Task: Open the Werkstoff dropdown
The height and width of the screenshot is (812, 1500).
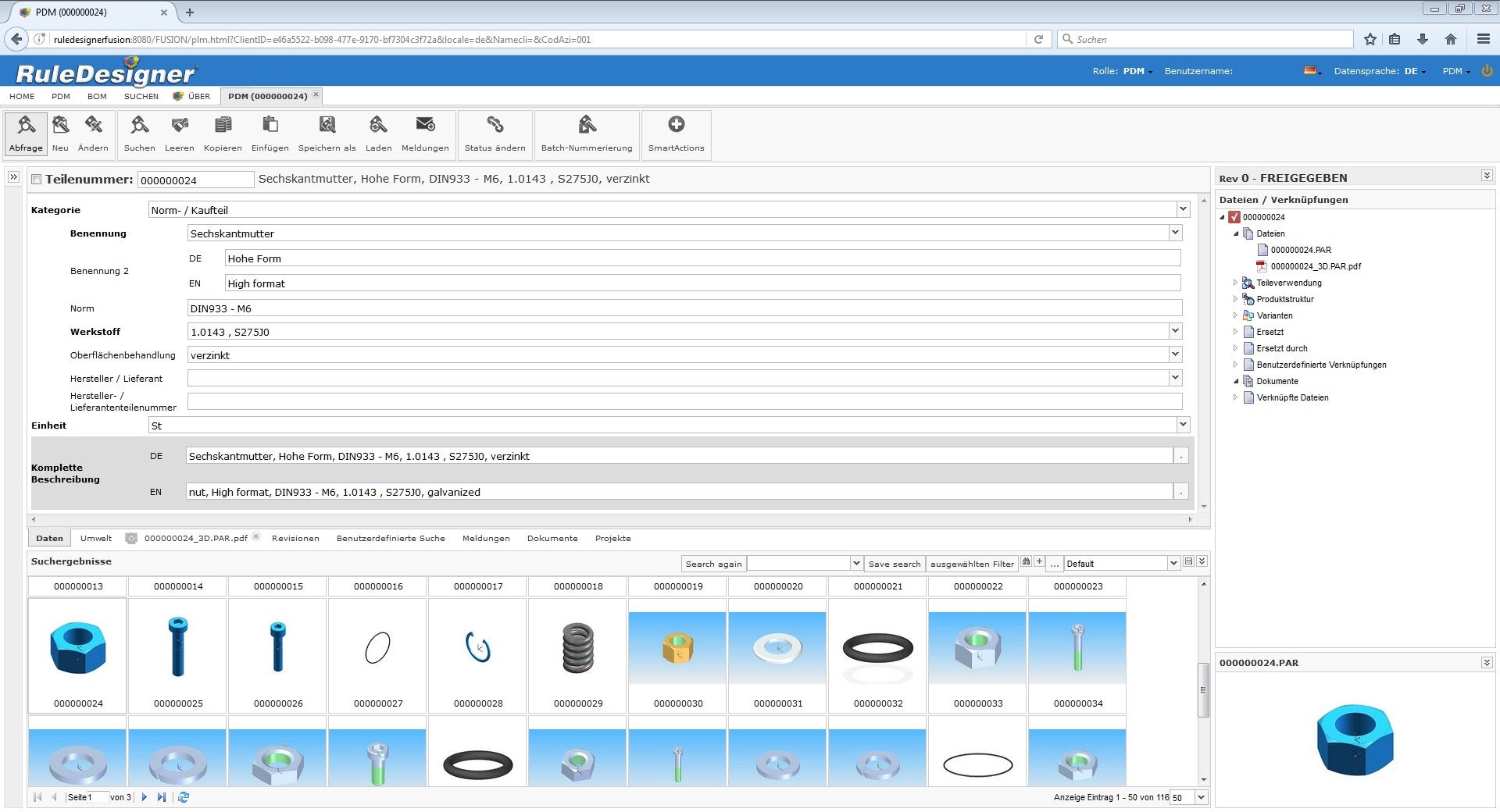Action: coord(1175,331)
